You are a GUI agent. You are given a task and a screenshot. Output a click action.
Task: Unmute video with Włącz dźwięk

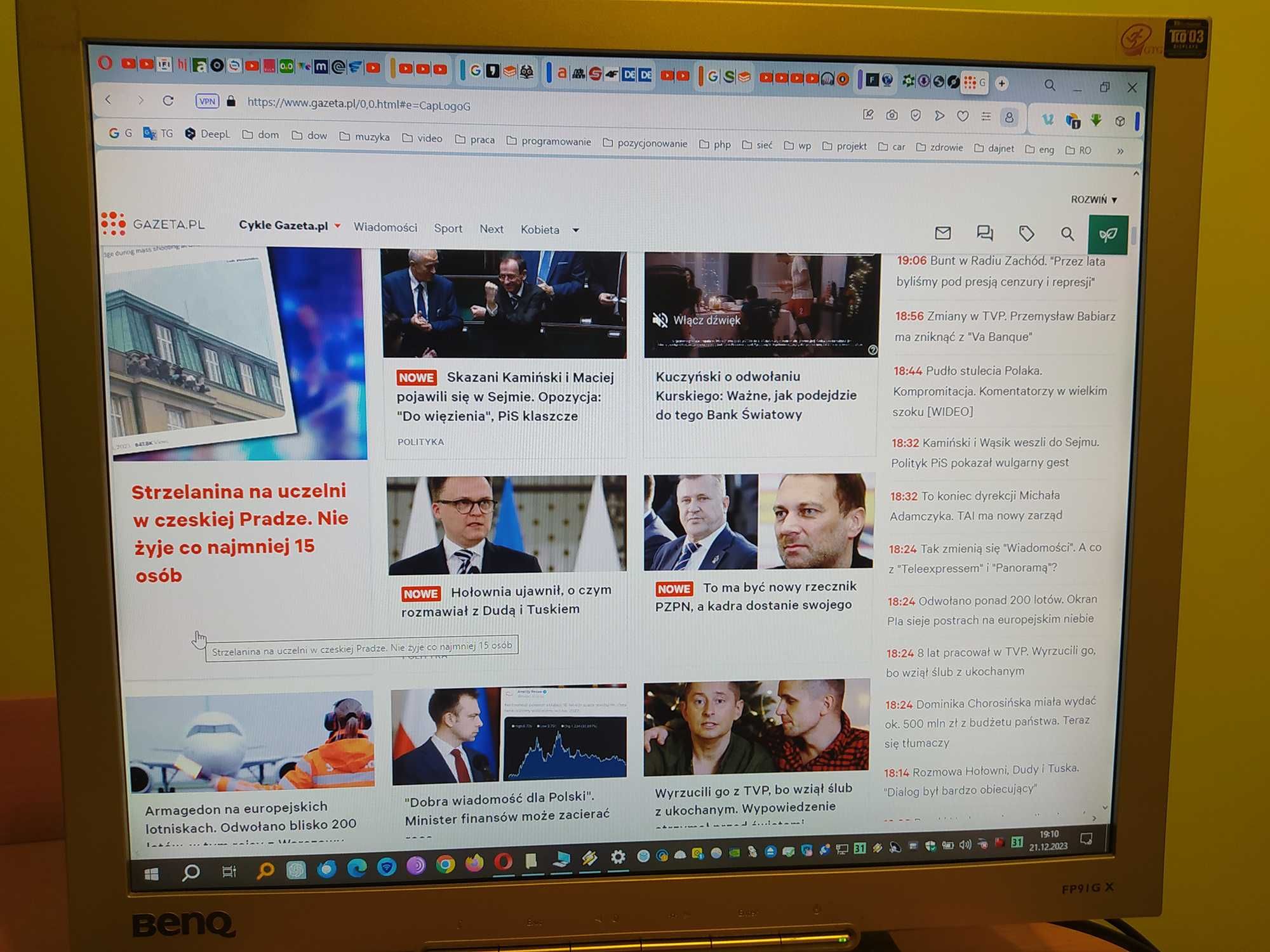point(697,320)
